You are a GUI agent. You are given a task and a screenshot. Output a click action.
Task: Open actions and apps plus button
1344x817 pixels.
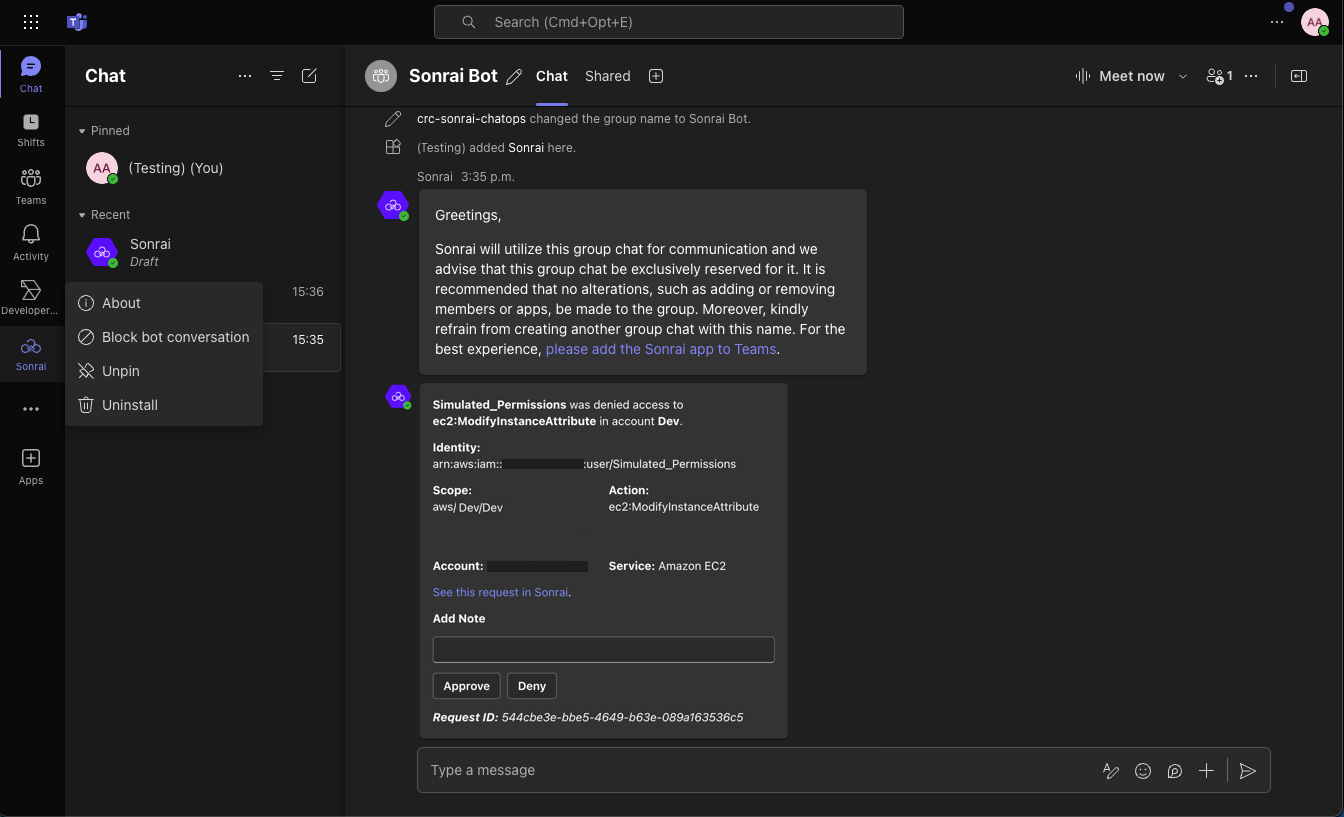point(1207,771)
